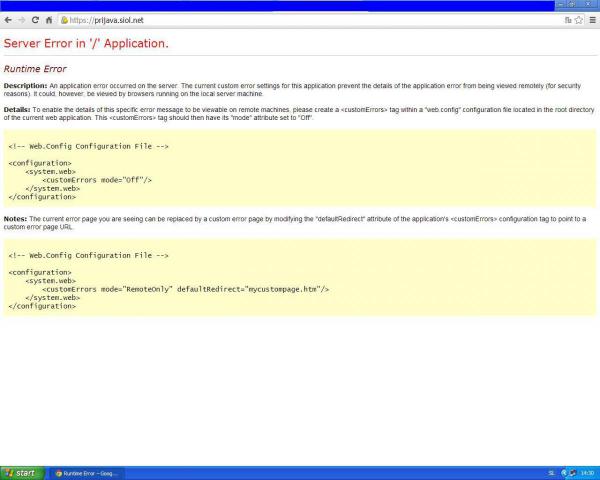Minimize the browser window
This screenshot has height=480, width=600.
[561, 5]
